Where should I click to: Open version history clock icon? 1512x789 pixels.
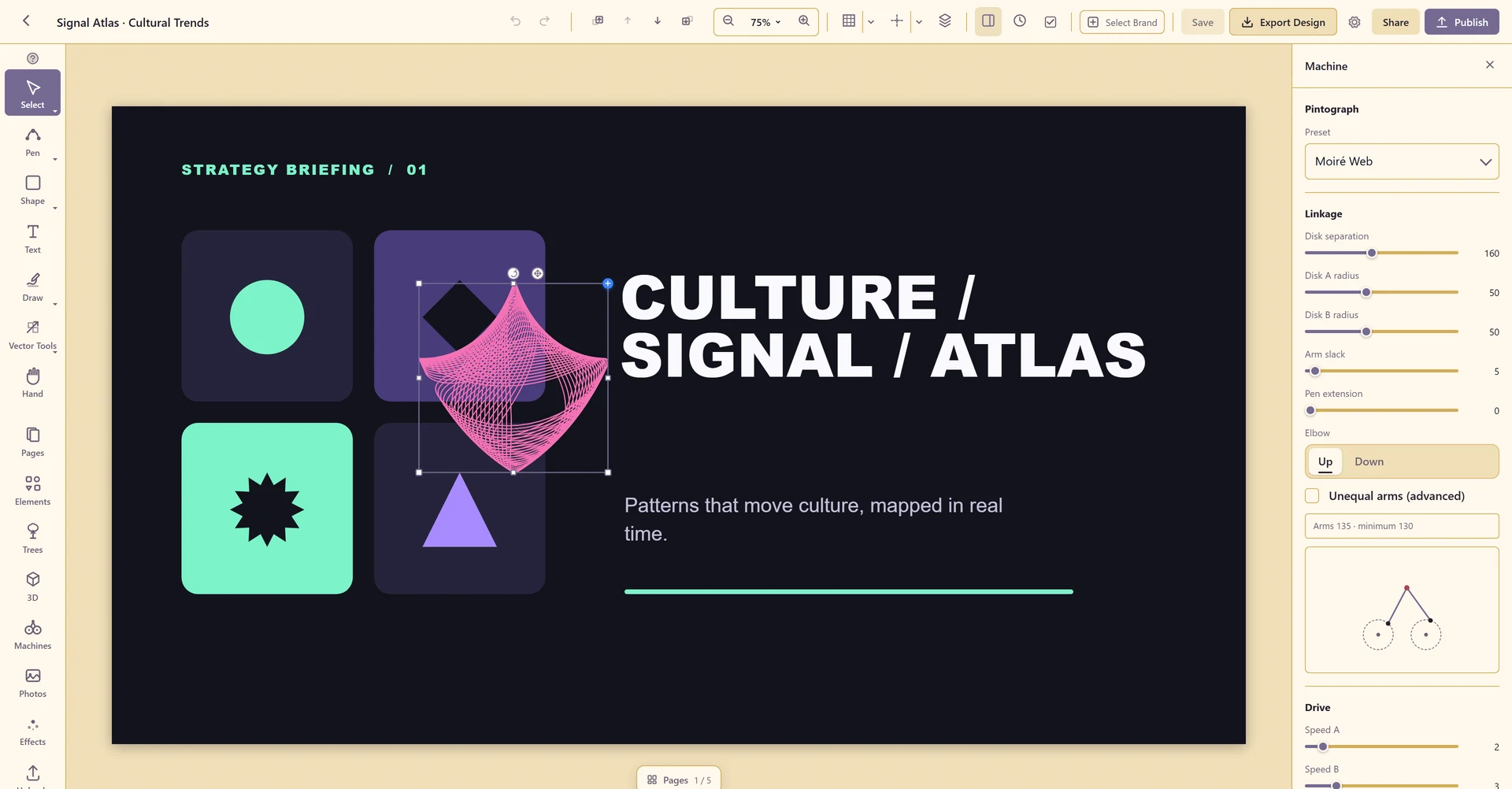[1020, 21]
